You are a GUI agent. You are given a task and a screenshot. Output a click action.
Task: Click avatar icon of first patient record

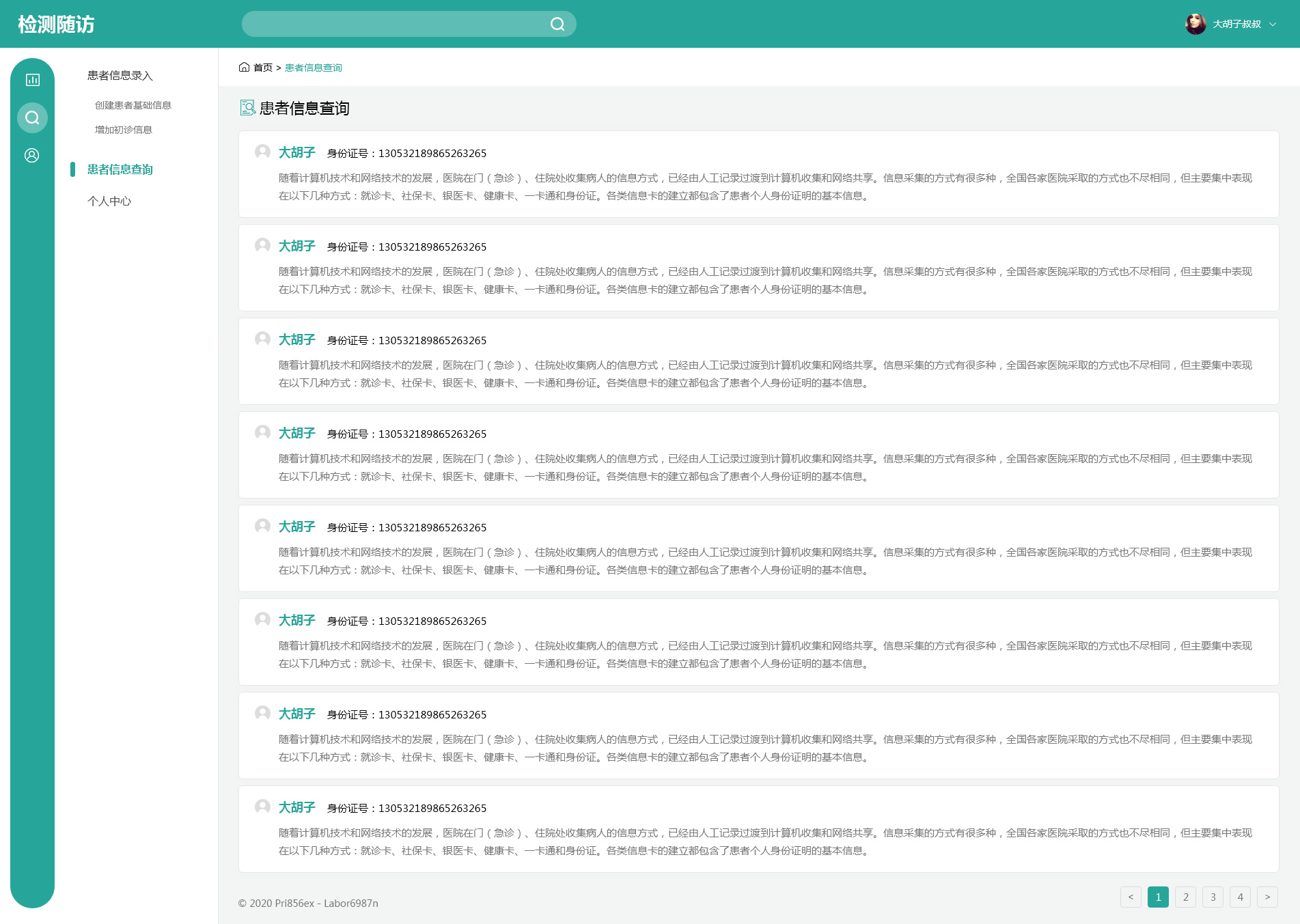(262, 152)
